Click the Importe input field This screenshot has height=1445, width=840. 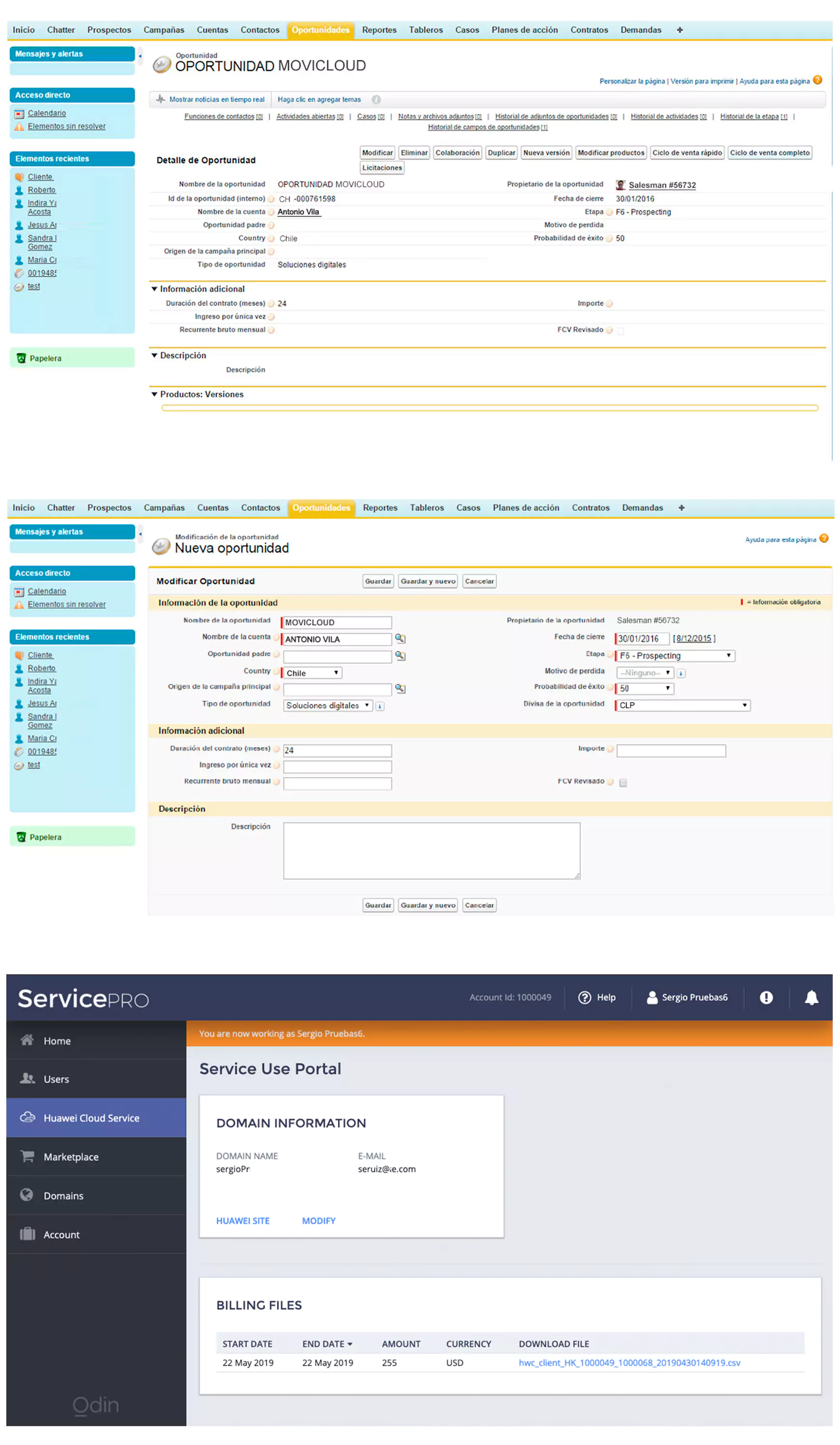pyautogui.click(x=671, y=750)
